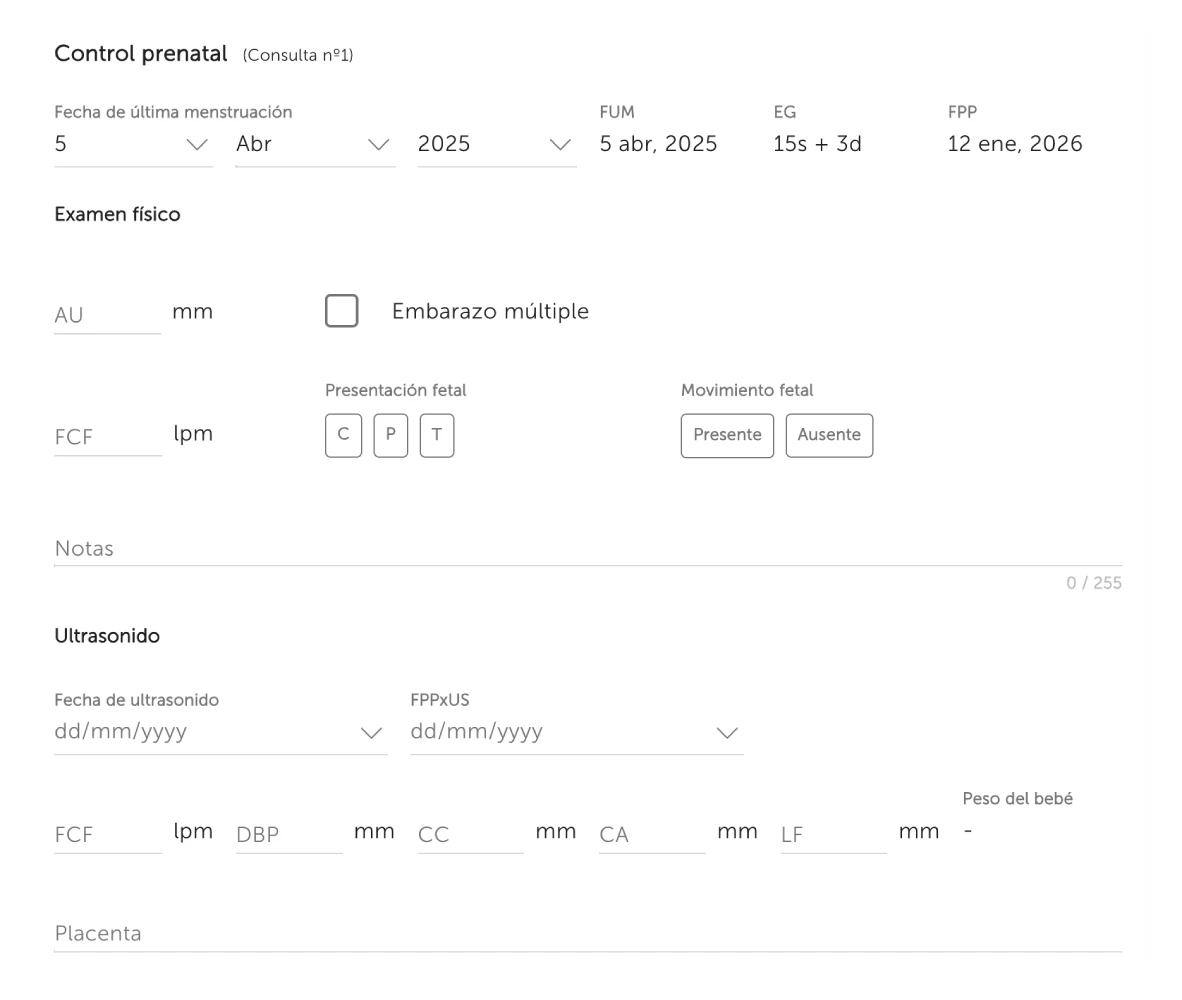
Task: Mark Movimiento fetal as Ausente
Action: [x=829, y=435]
